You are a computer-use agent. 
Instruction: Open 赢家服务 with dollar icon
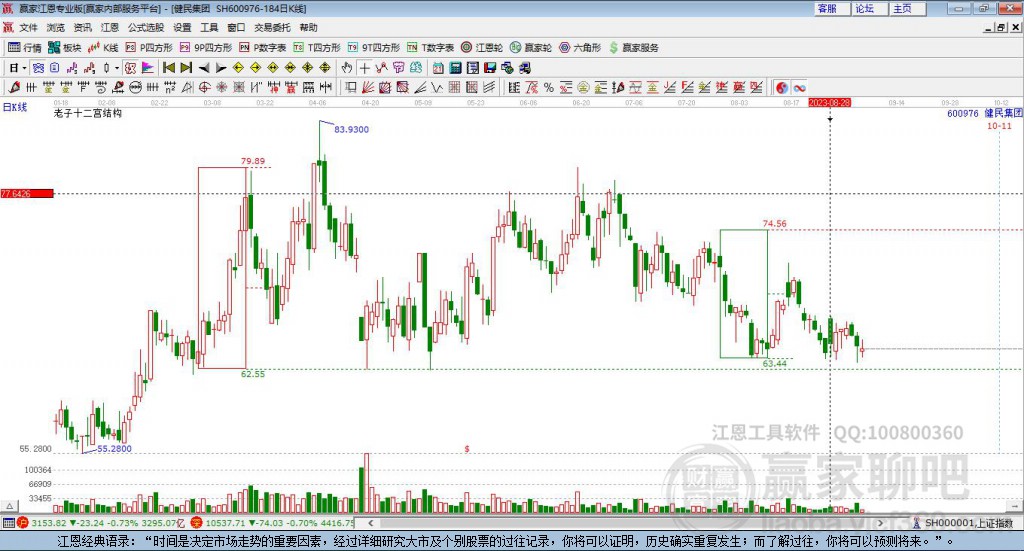point(633,48)
